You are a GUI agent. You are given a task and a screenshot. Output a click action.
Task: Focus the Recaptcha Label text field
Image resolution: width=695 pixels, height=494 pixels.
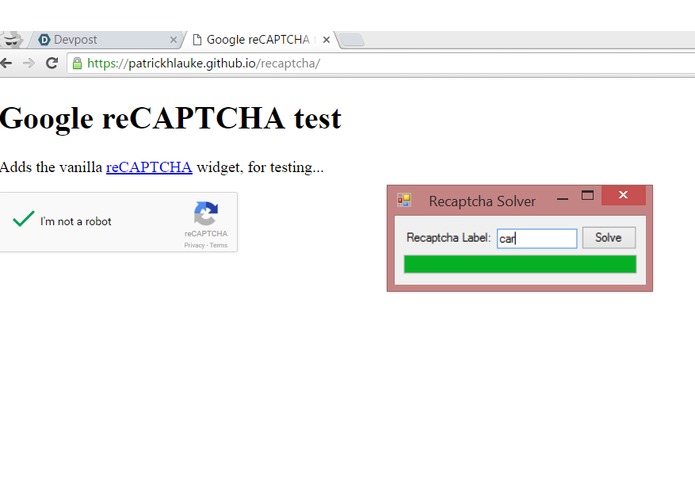tap(537, 238)
